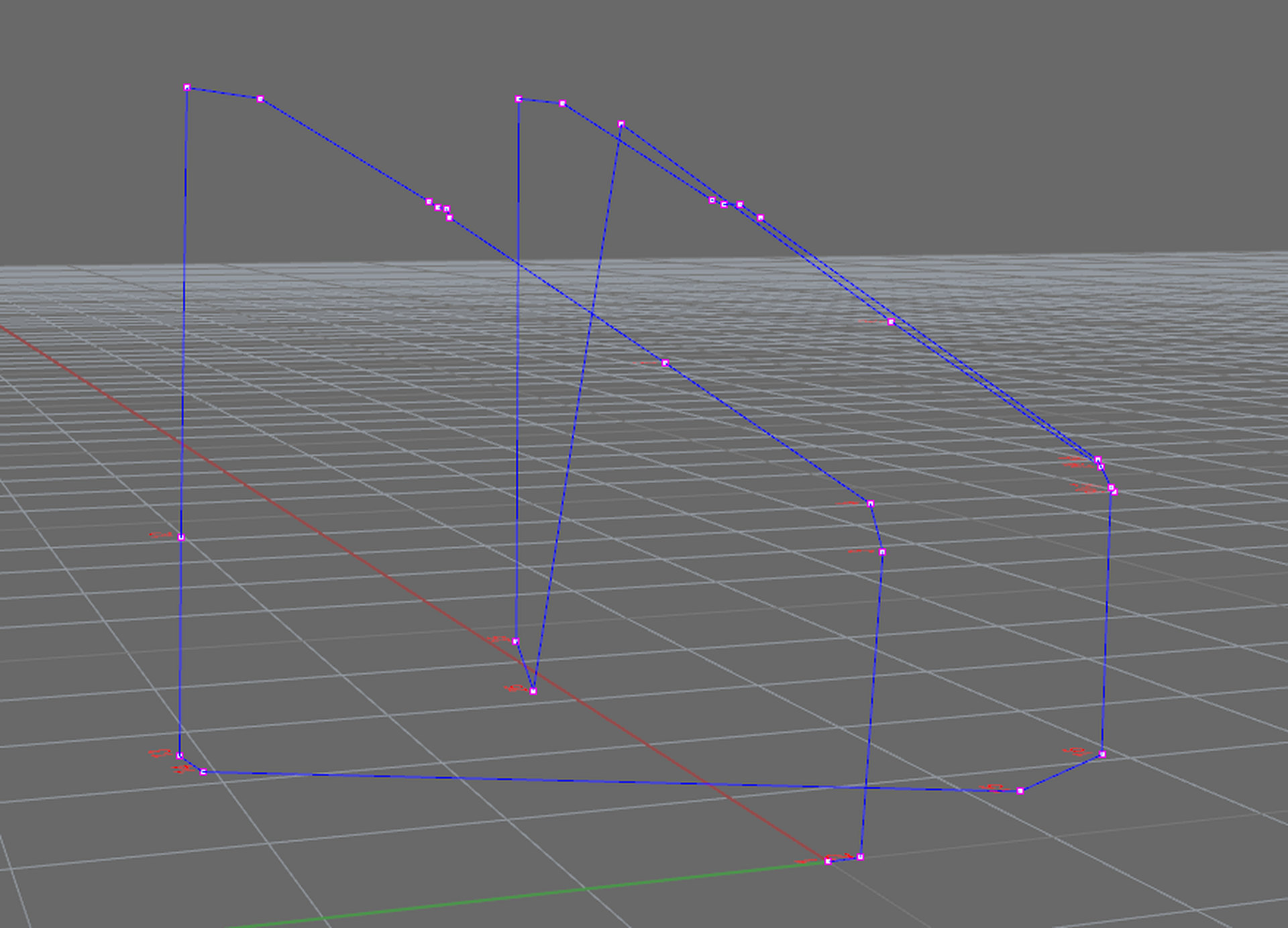Select the apex vertex of the long diagonal line
The width and height of the screenshot is (1288, 928).
tap(621, 124)
